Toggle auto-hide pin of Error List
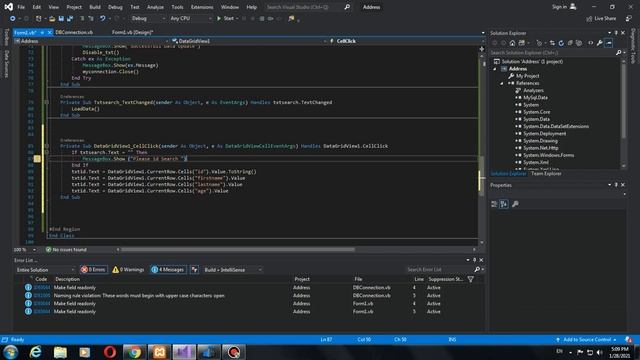The image size is (640, 360). point(474,260)
